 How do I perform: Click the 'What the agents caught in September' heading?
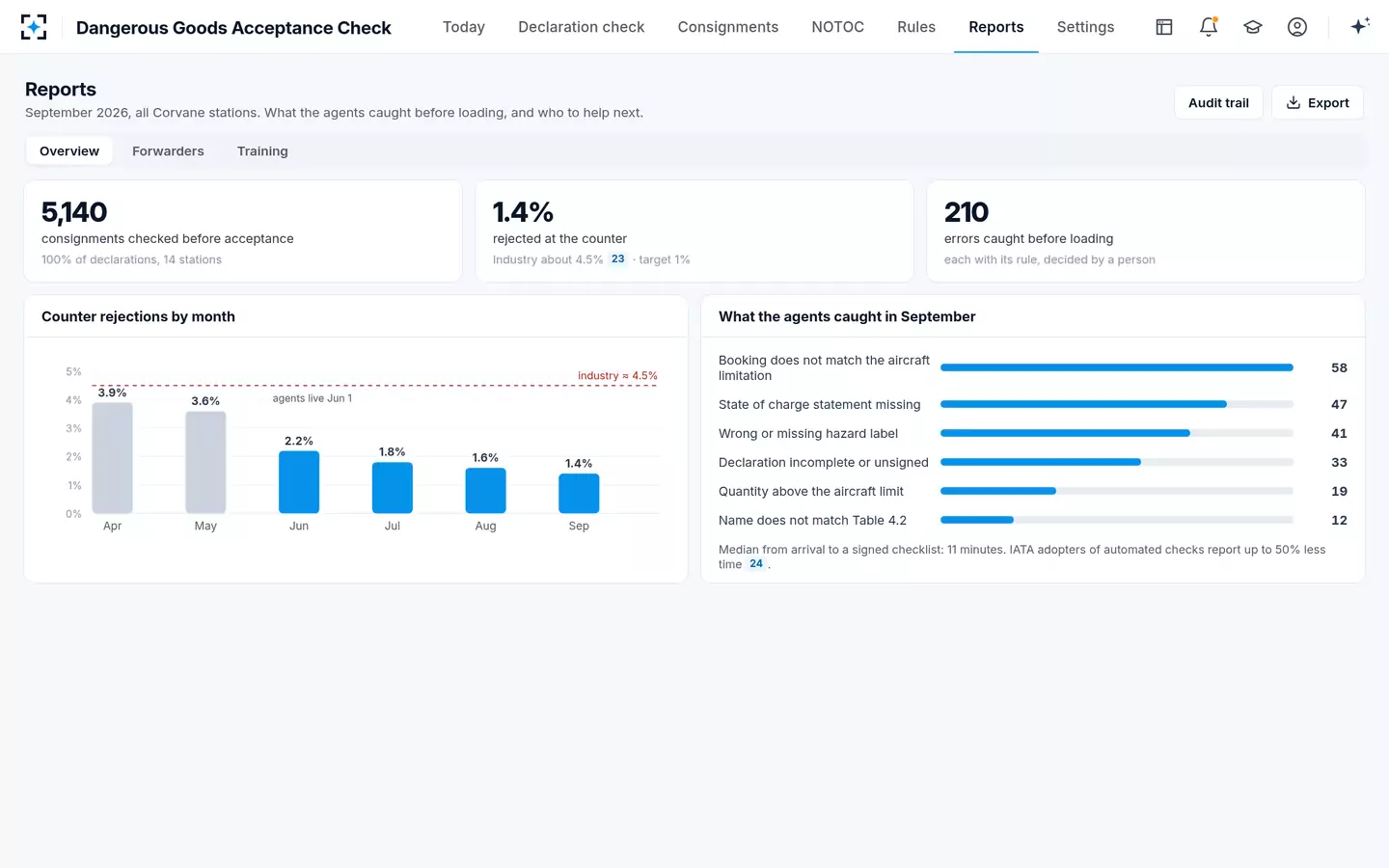pyautogui.click(x=847, y=316)
